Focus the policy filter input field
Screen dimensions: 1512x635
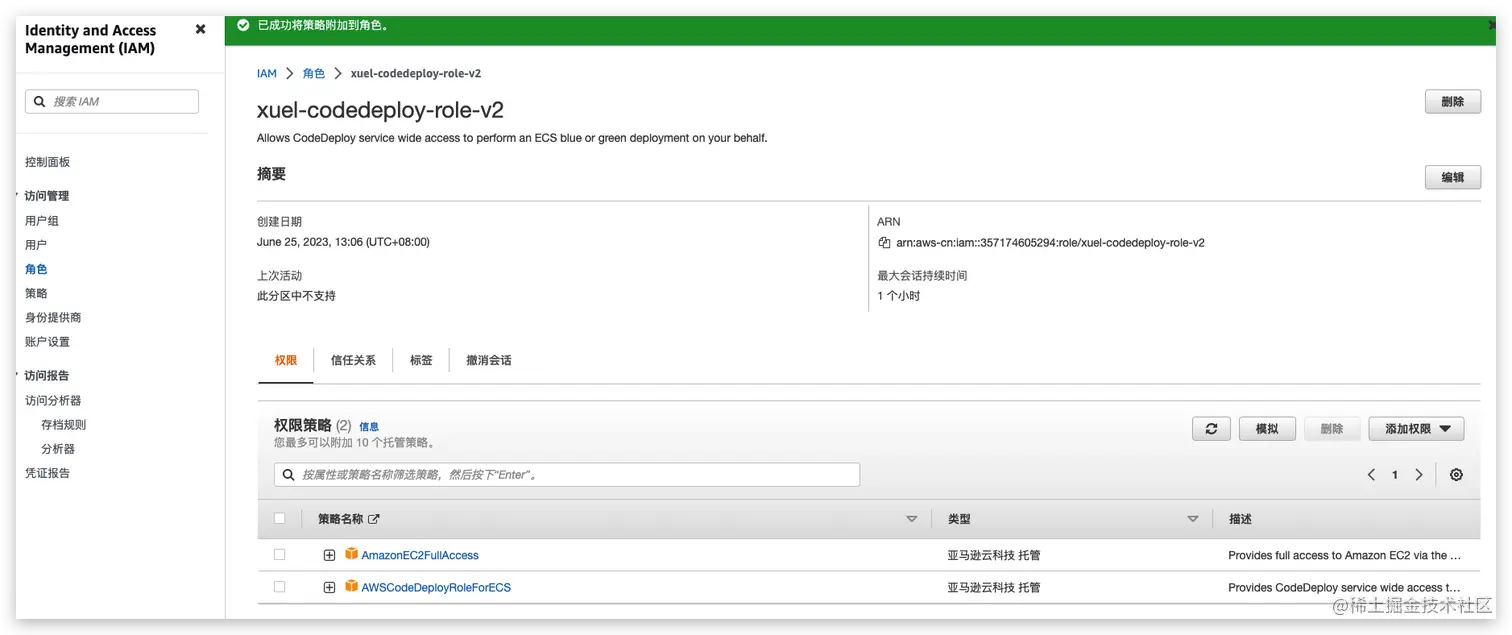coord(567,475)
